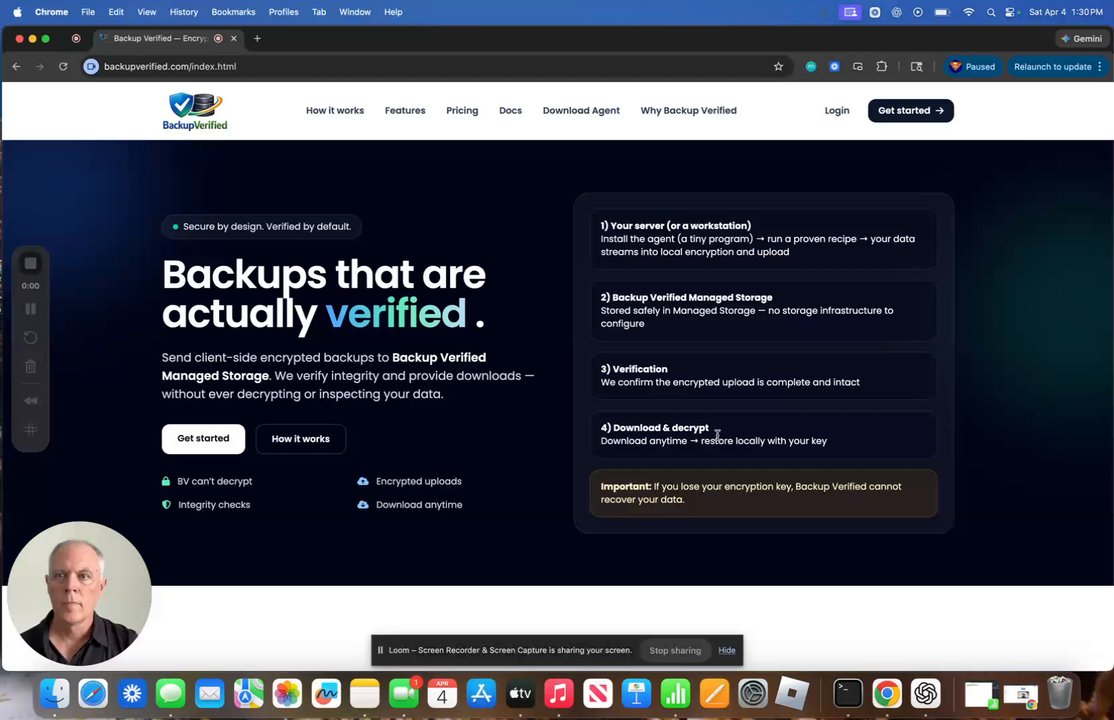Open the Chrome Extensions puzzle icon
The height and width of the screenshot is (720, 1114).
882,67
